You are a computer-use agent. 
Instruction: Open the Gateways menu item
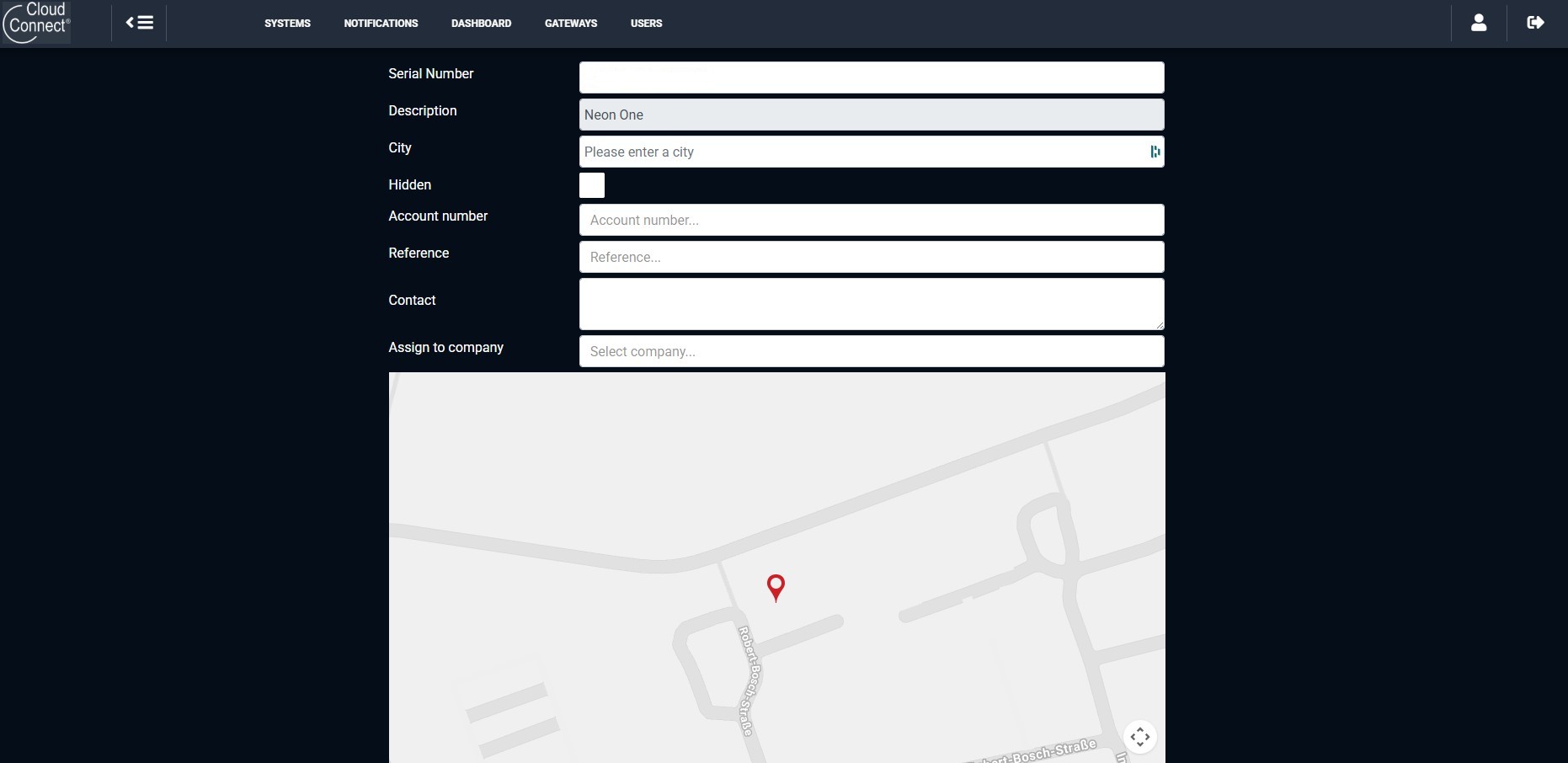click(x=571, y=24)
